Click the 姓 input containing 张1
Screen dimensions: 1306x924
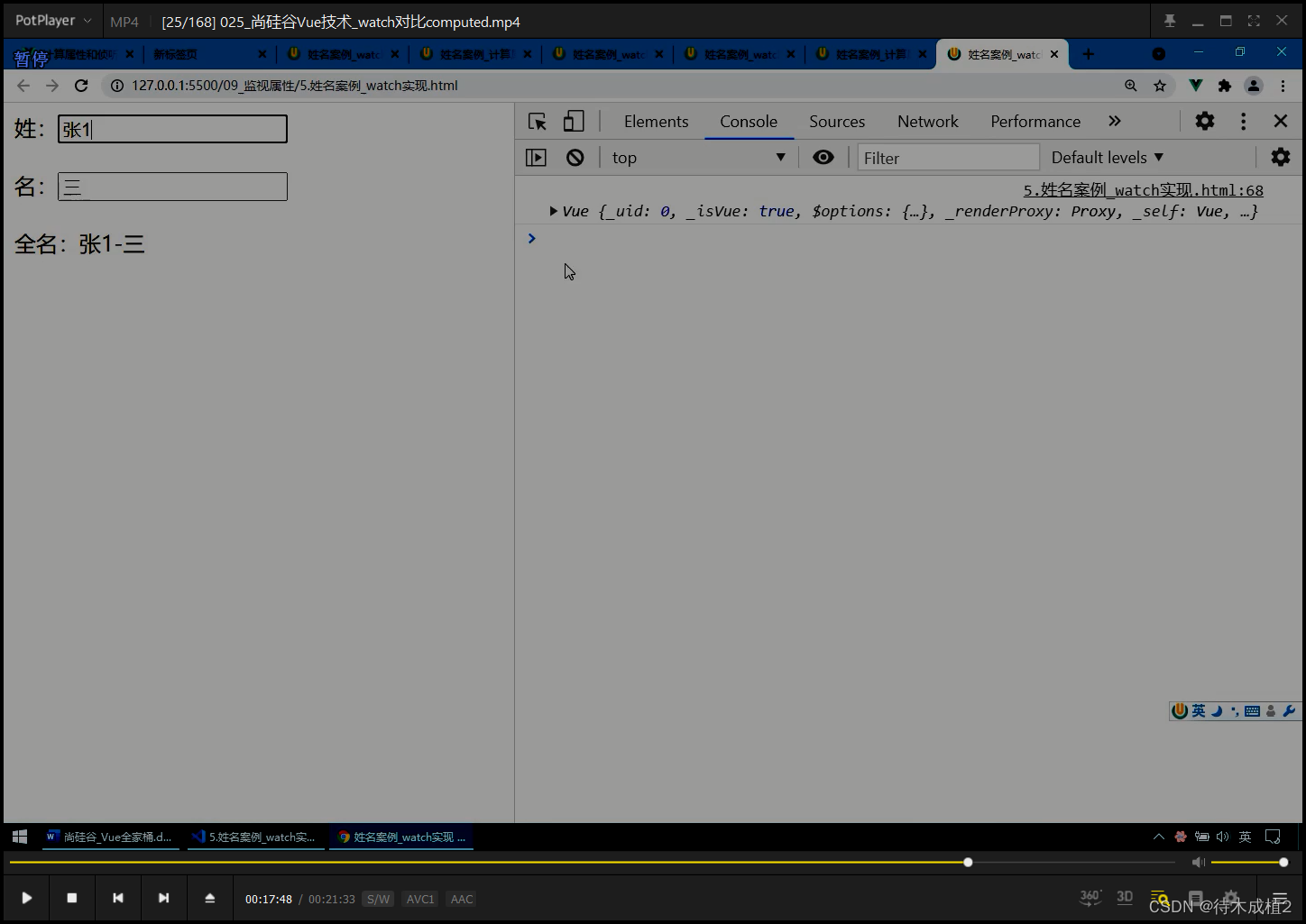172,129
